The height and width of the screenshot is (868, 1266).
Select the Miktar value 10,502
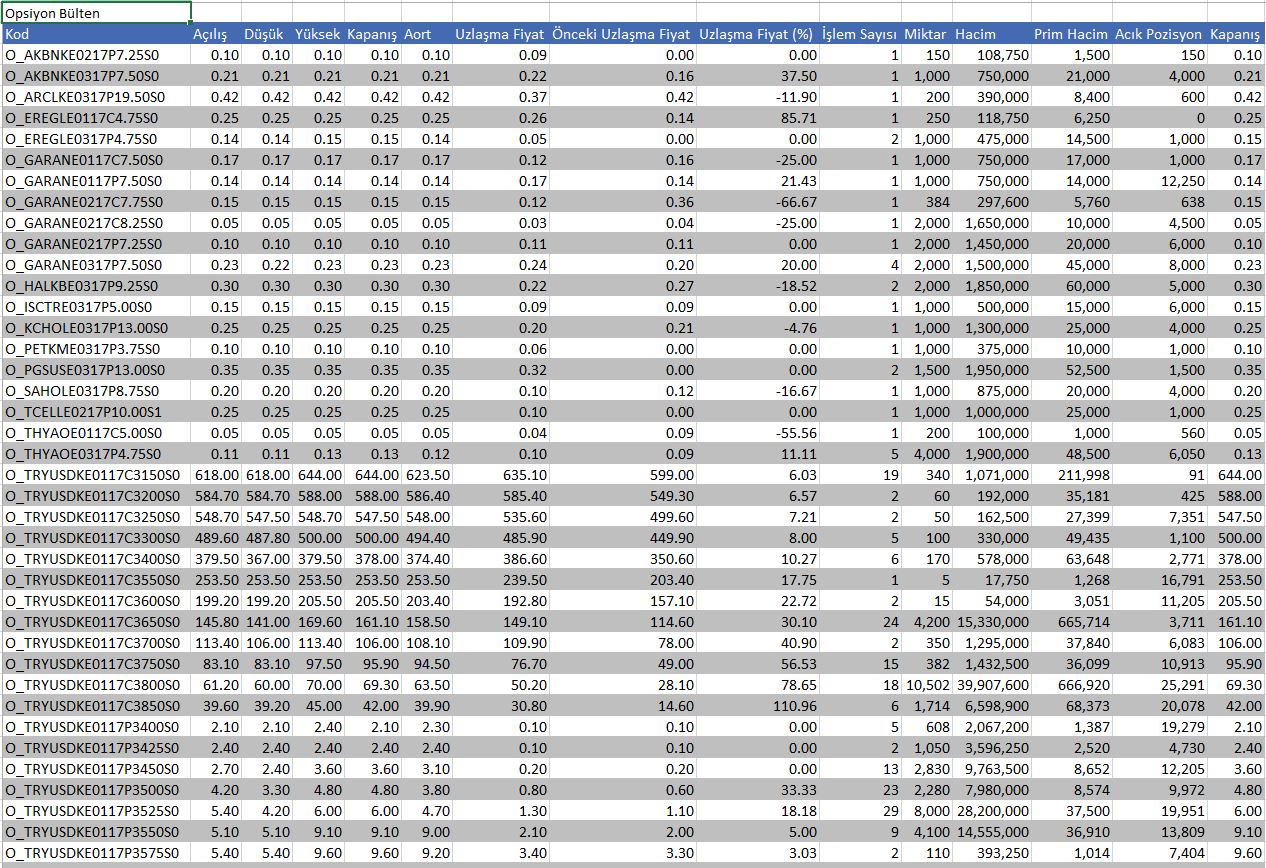927,685
